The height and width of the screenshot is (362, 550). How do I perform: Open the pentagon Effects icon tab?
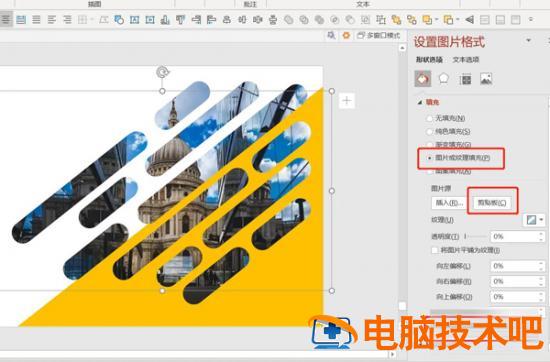pyautogui.click(x=444, y=79)
